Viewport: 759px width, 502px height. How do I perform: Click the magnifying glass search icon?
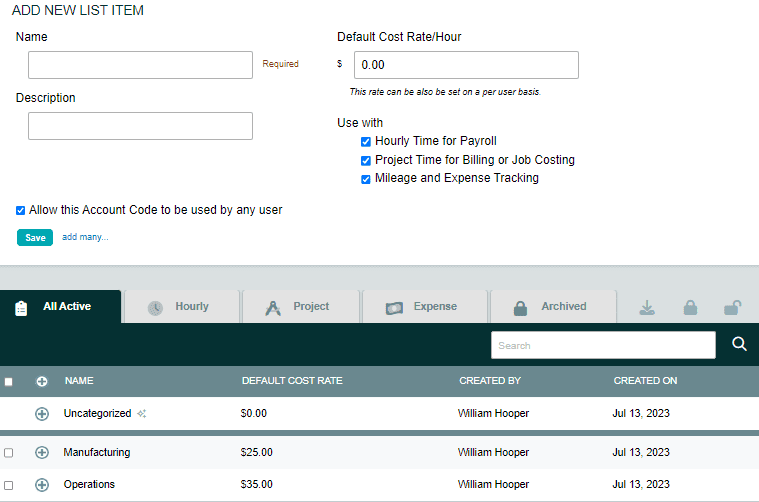[739, 344]
